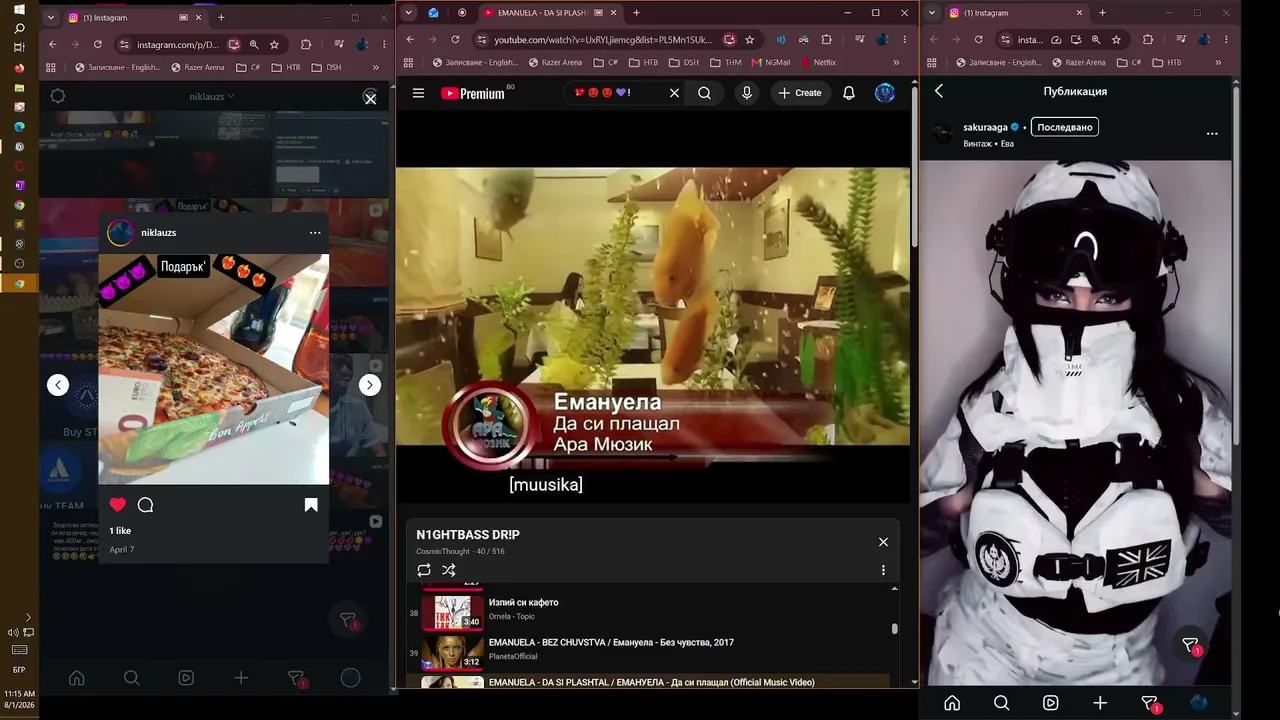
Task: Open Instagram Search in the right window
Action: point(1001,702)
